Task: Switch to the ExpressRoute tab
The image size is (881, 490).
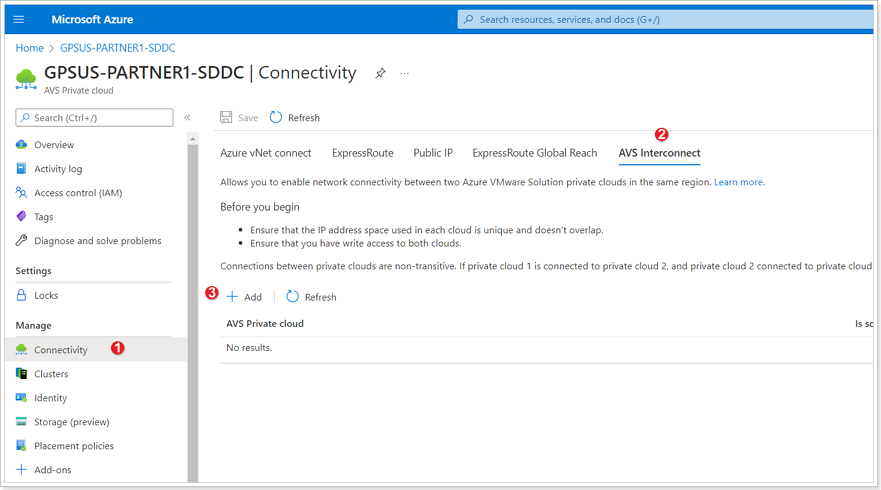Action: tap(362, 153)
